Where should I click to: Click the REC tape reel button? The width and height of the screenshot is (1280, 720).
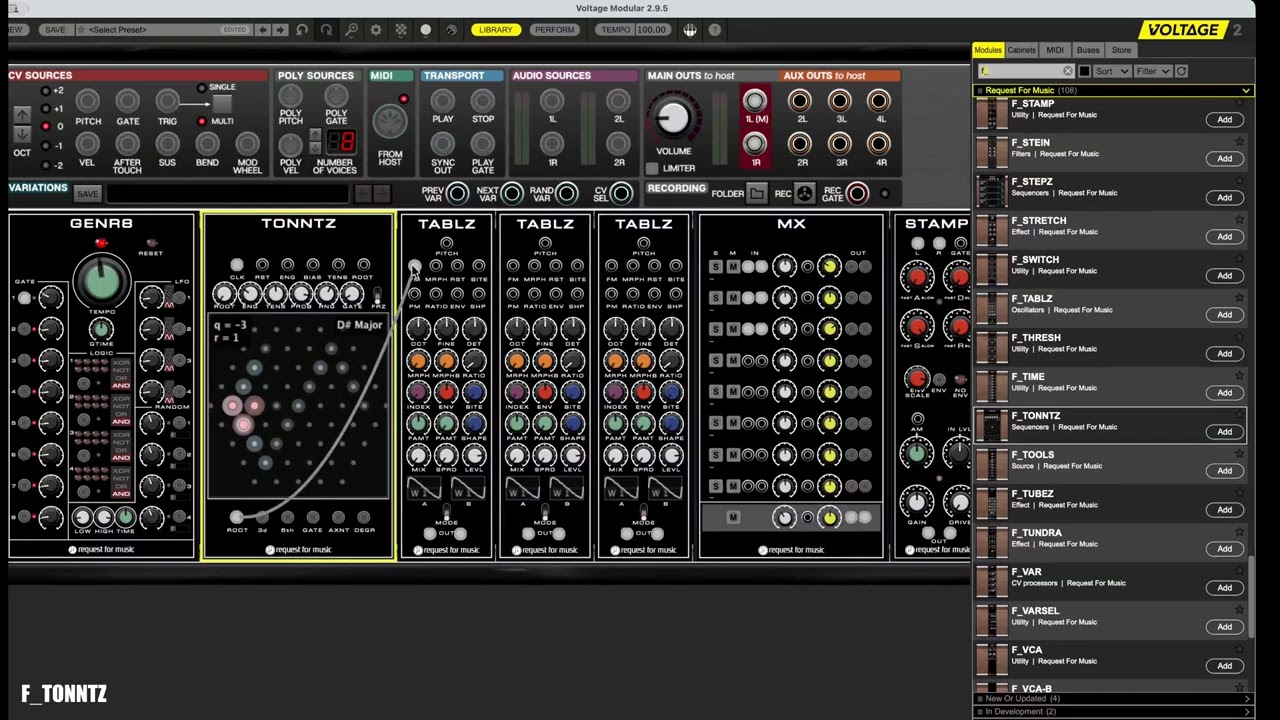[805, 194]
